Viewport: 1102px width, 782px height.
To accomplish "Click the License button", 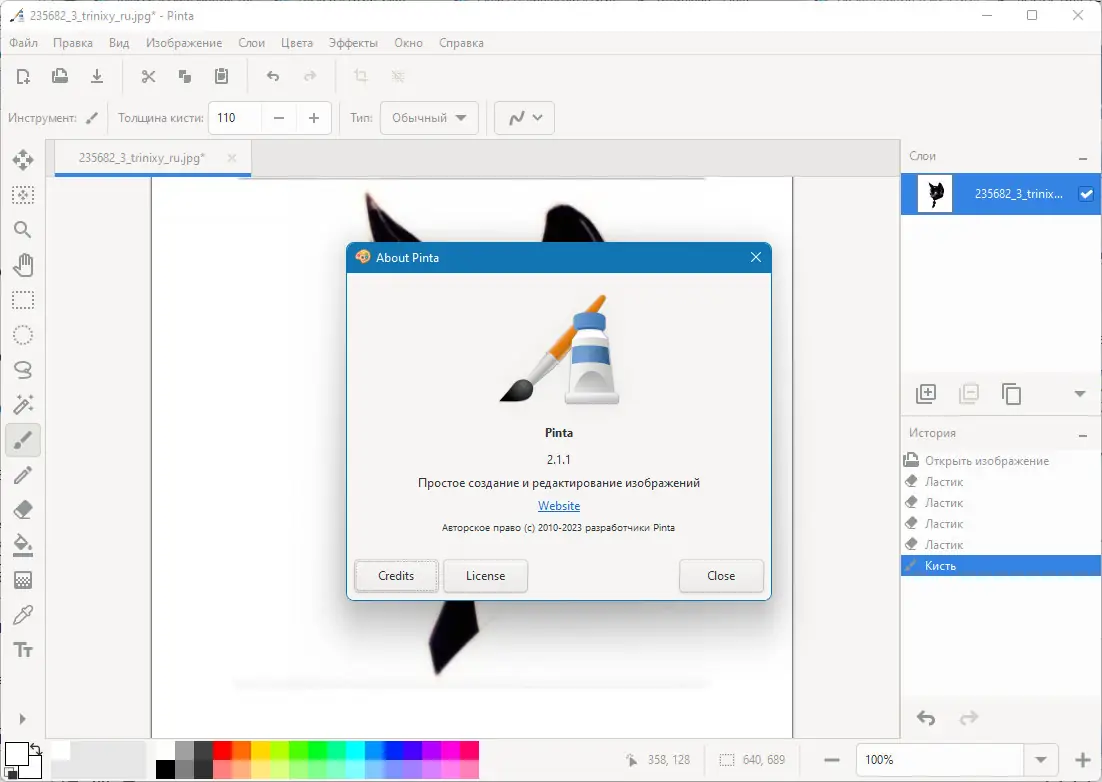I will pyautogui.click(x=486, y=575).
